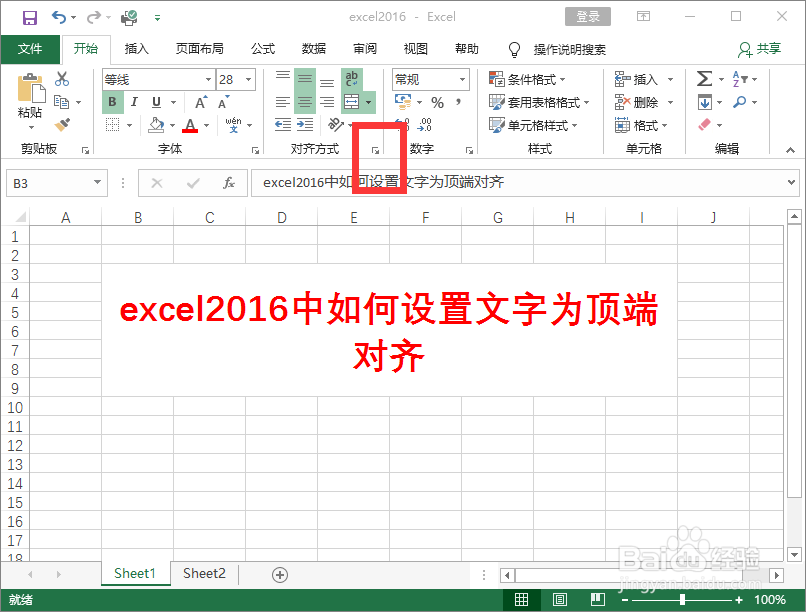Select the italic formatting icon
This screenshot has width=806, height=612.
point(133,100)
